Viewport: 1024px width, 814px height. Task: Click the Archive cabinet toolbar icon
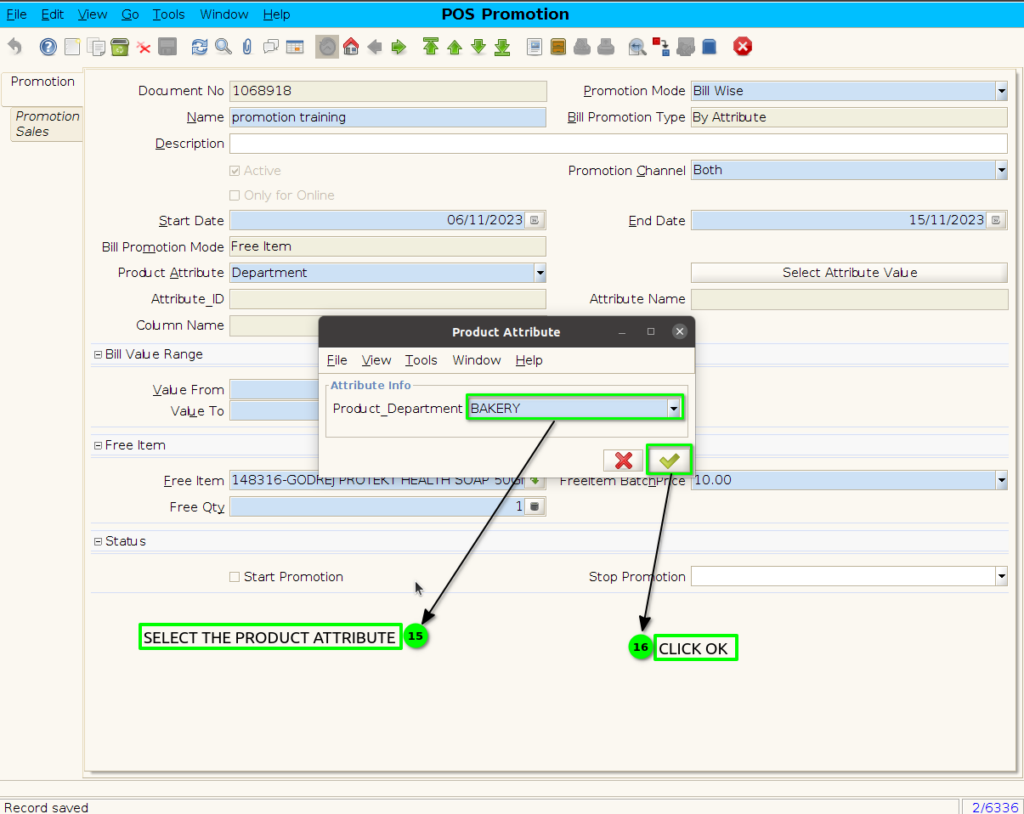coord(558,46)
